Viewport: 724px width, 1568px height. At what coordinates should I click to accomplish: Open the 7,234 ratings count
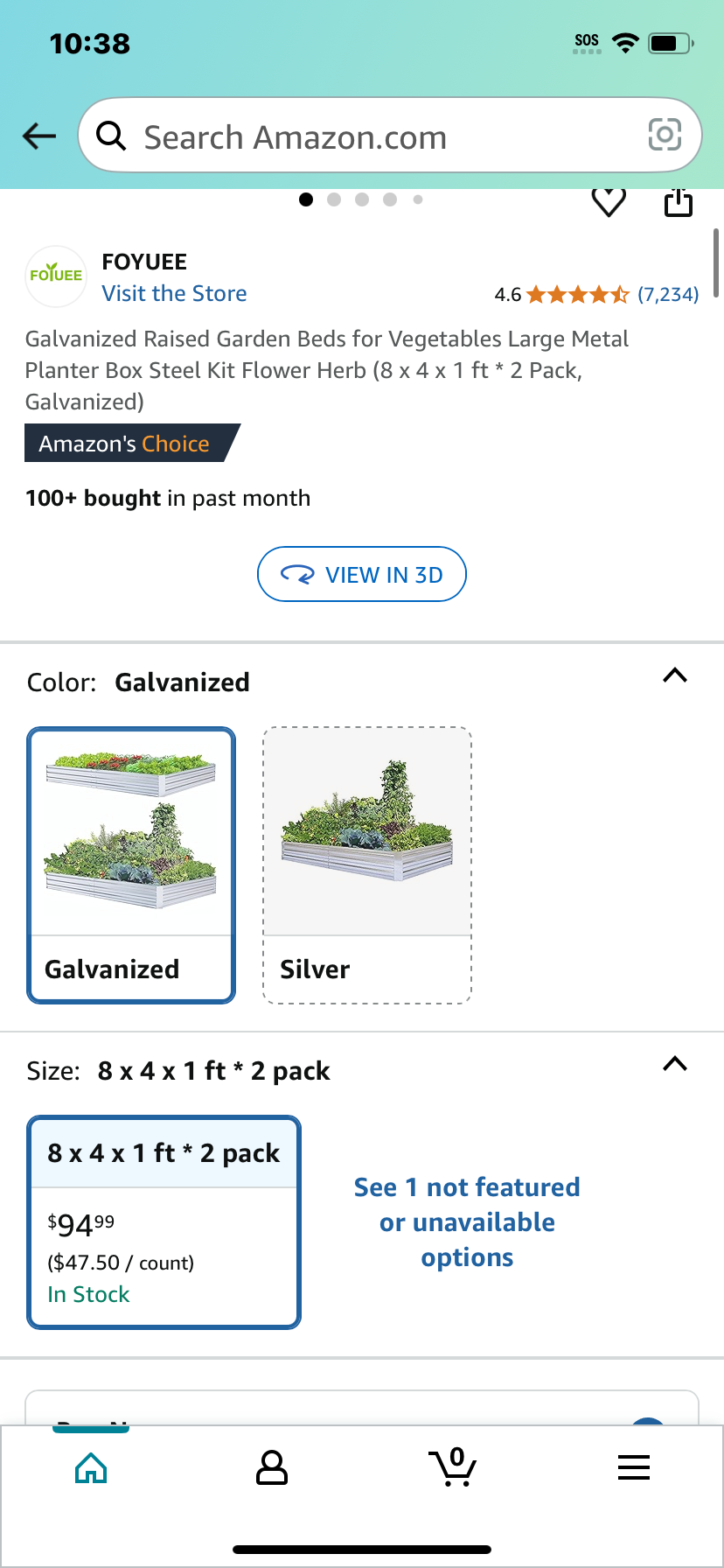(x=668, y=294)
